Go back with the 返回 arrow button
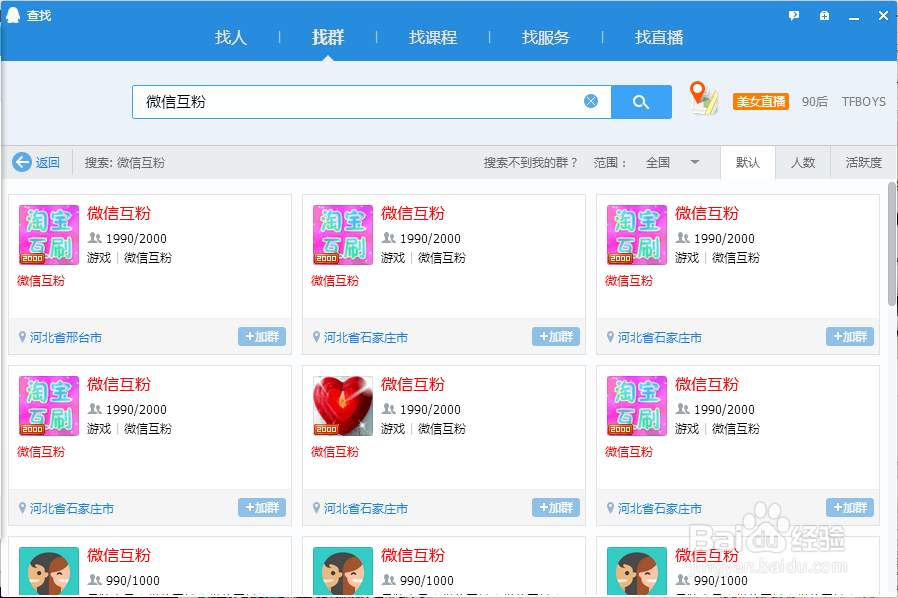The image size is (898, 598). (36, 162)
